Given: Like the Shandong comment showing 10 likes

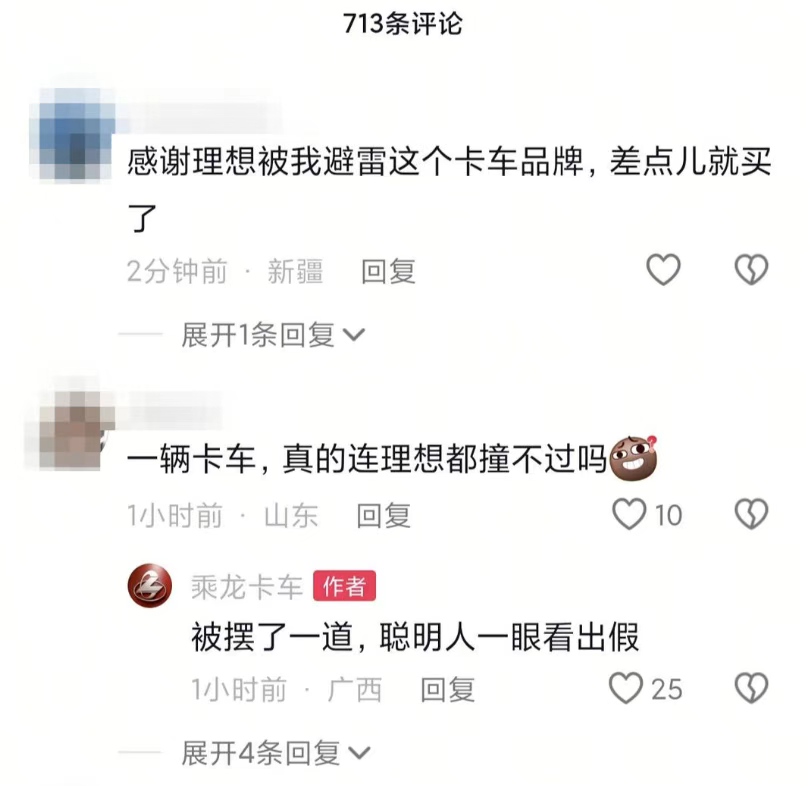Looking at the screenshot, I should pos(647,514).
